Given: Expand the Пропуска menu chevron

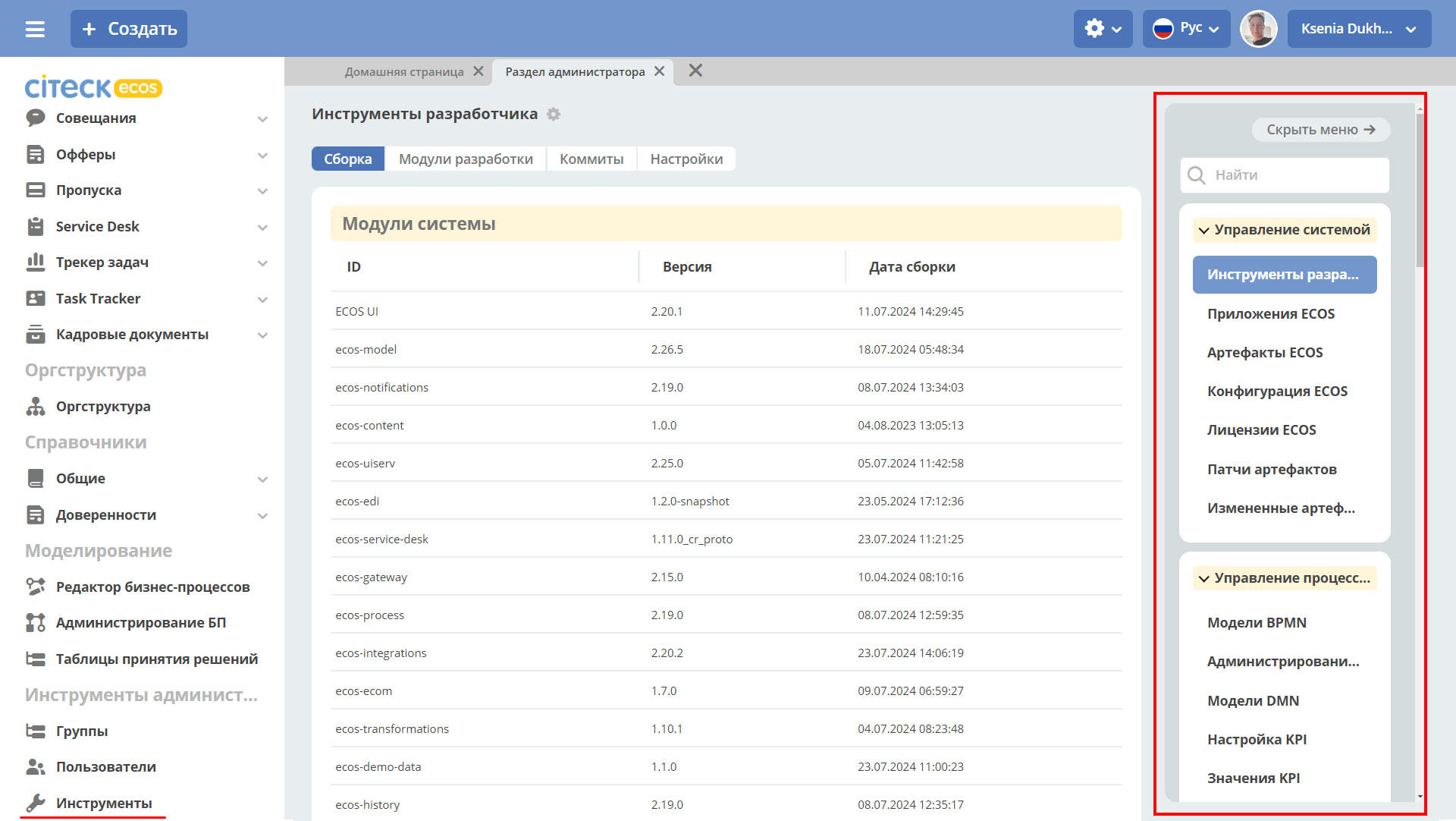Looking at the screenshot, I should point(262,190).
